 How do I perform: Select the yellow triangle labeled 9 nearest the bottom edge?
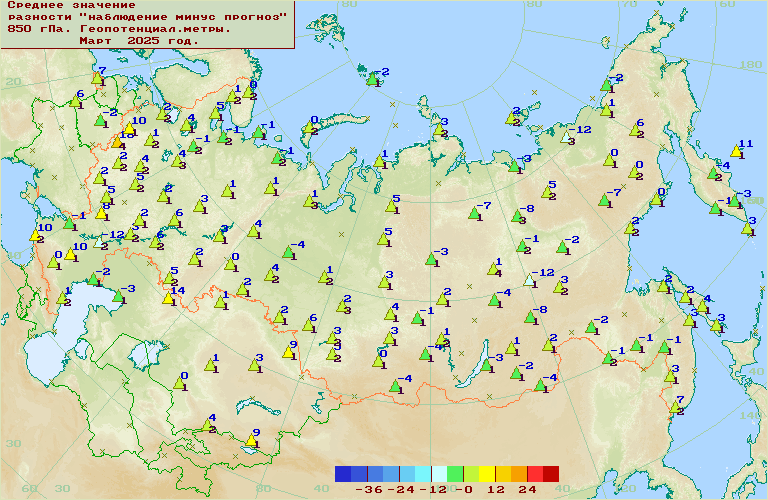tap(250, 439)
